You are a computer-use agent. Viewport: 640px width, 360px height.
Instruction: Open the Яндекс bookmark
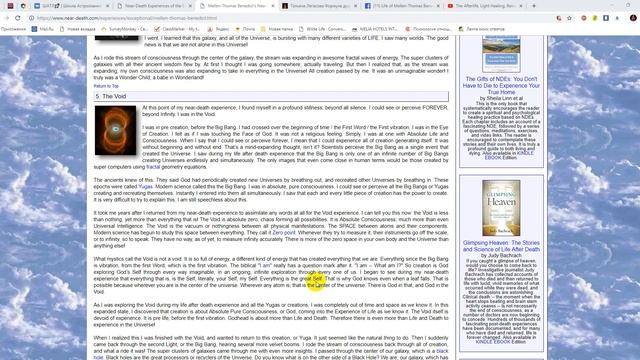218,29
